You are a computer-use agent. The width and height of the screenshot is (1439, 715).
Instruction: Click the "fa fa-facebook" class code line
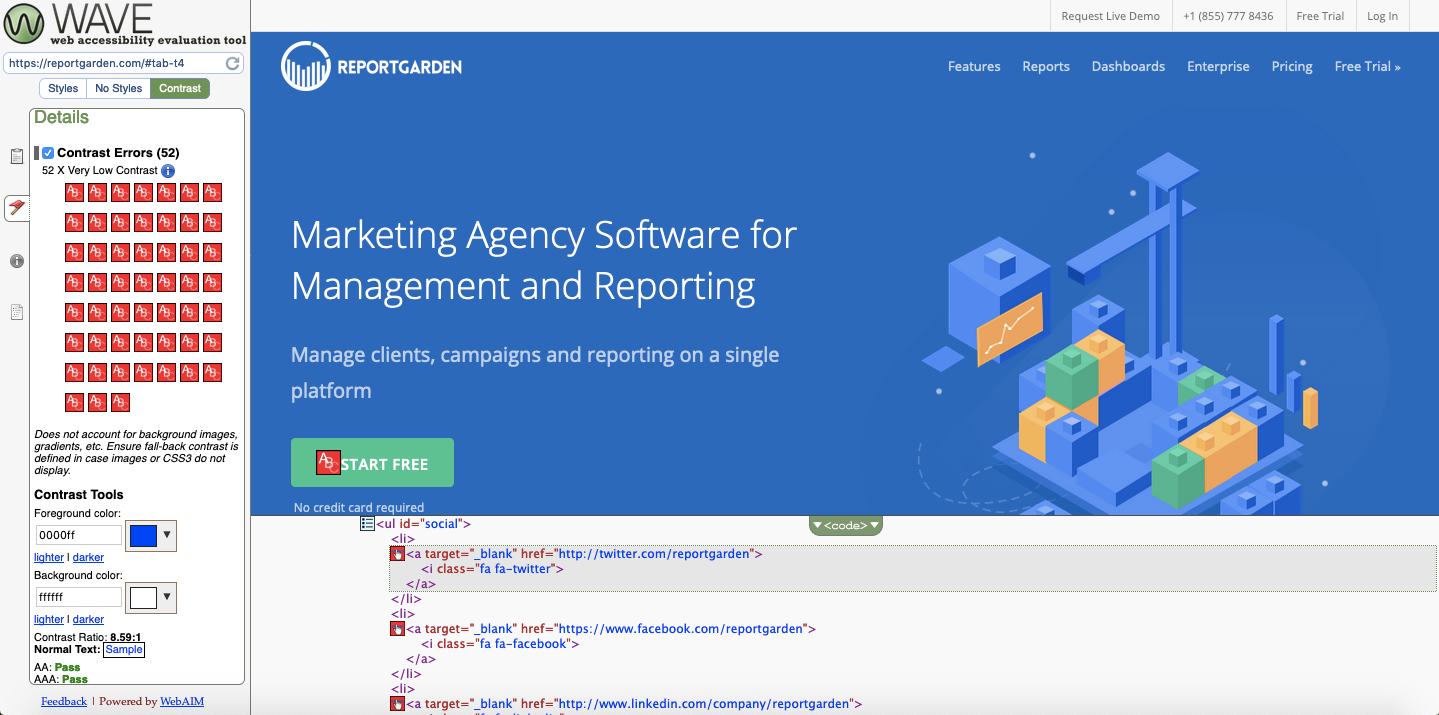click(x=498, y=644)
